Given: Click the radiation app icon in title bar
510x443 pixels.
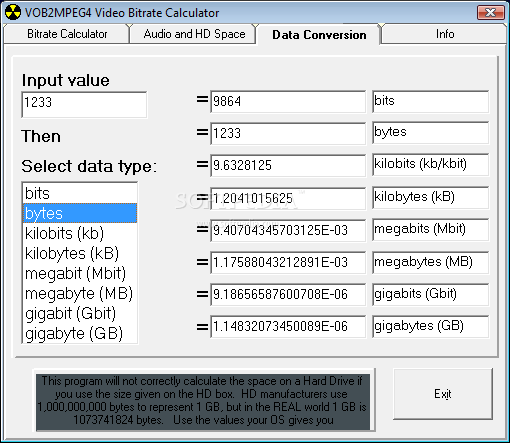Looking at the screenshot, I should (x=13, y=13).
